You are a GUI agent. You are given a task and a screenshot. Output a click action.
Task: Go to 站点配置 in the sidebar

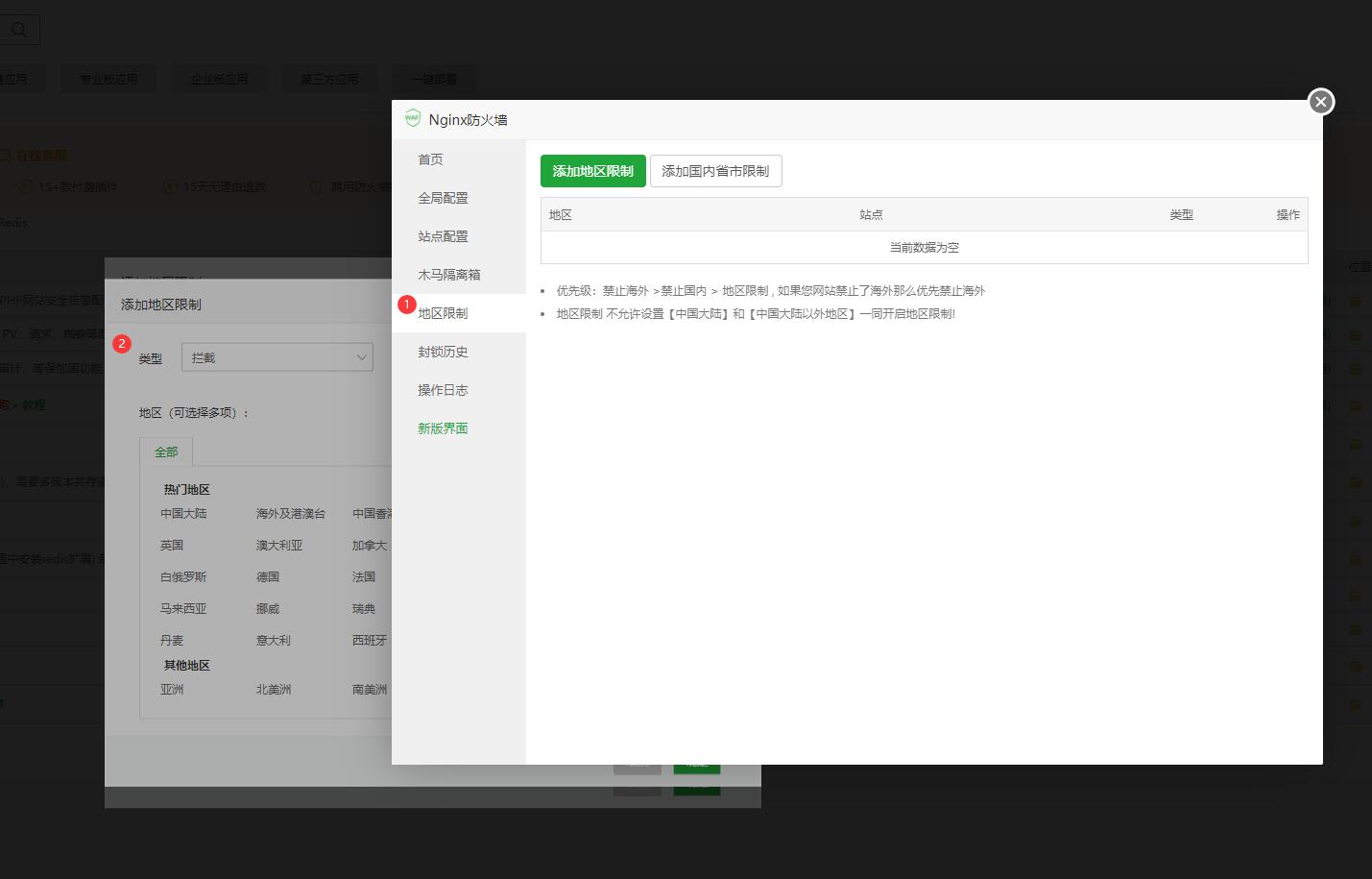click(x=459, y=236)
